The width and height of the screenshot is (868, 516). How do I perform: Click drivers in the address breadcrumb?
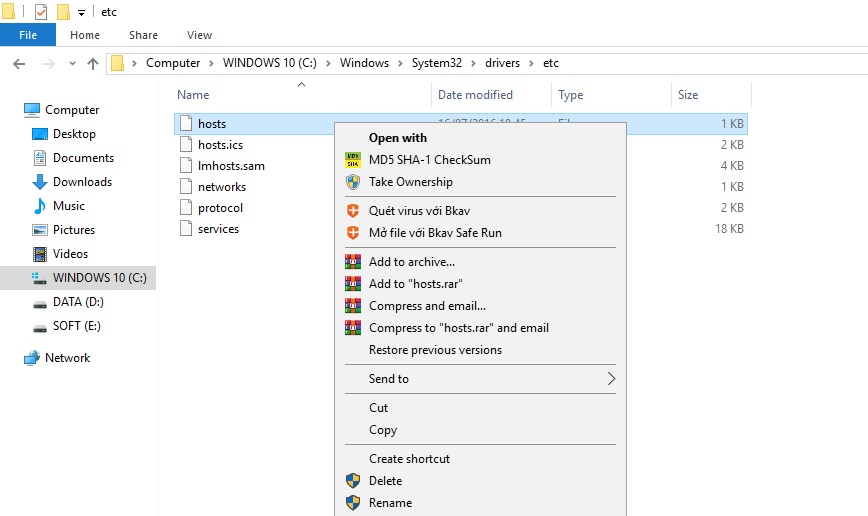(502, 63)
